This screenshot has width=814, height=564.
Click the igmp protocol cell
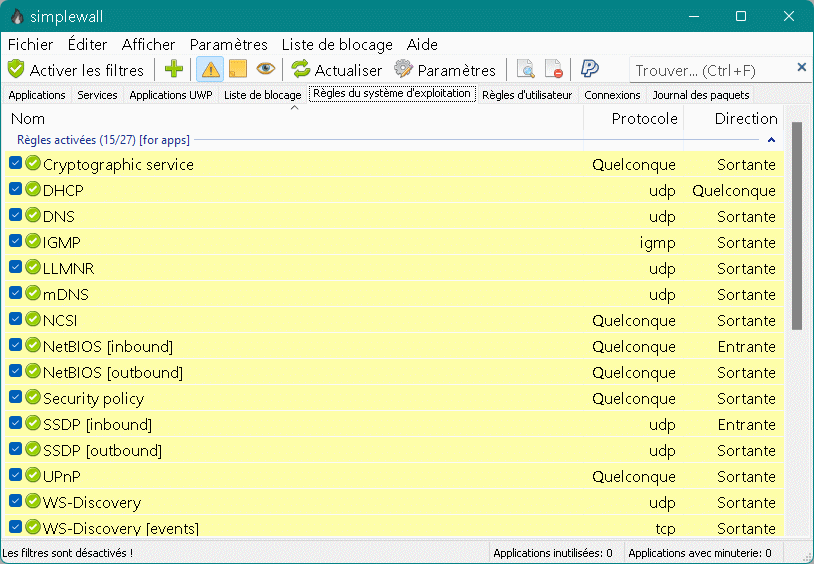coord(657,243)
